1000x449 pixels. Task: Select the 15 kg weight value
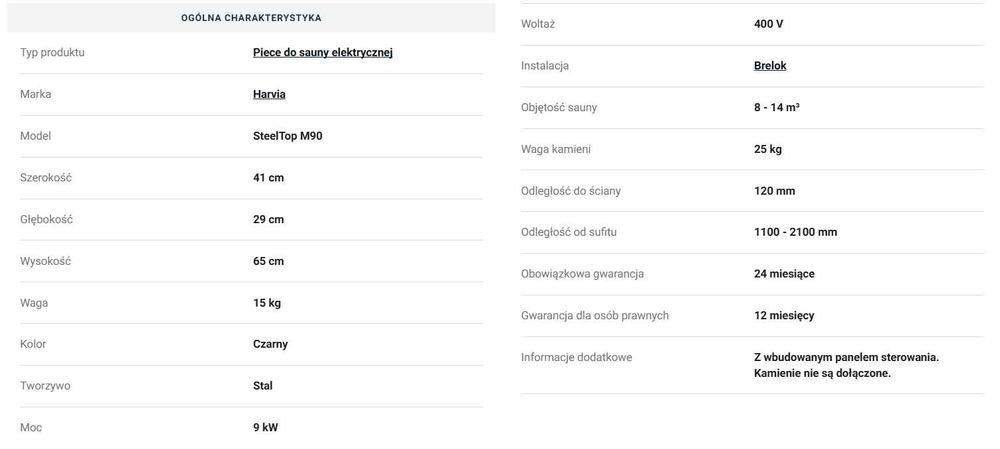[x=267, y=302]
